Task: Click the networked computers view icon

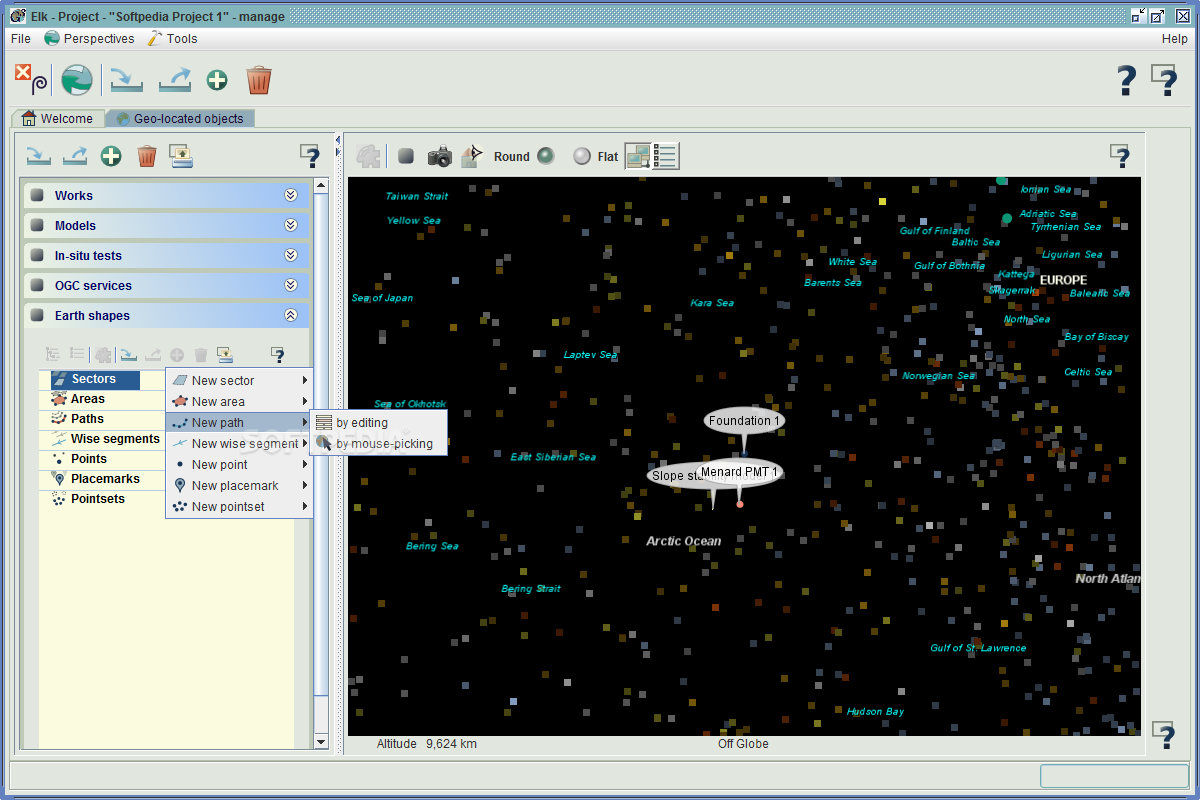Action: 638,156
